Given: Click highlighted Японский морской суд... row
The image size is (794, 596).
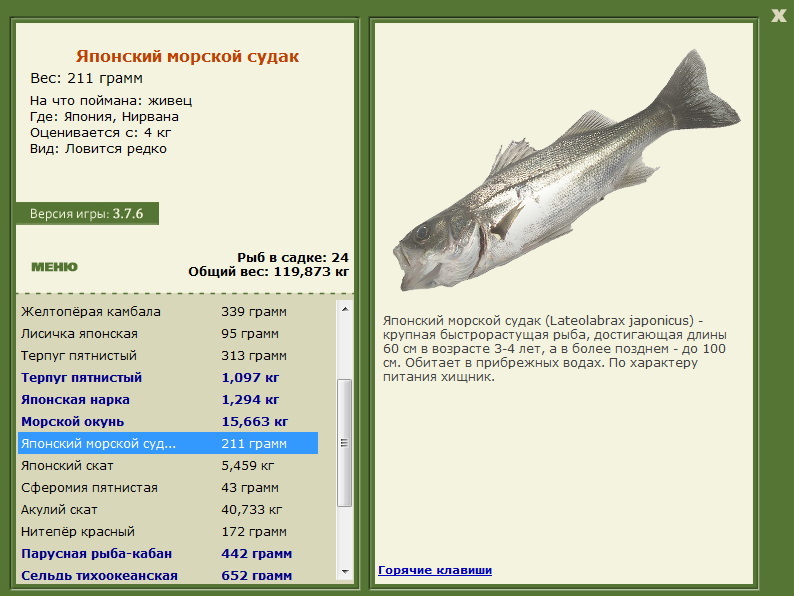Looking at the screenshot, I should click(x=168, y=444).
